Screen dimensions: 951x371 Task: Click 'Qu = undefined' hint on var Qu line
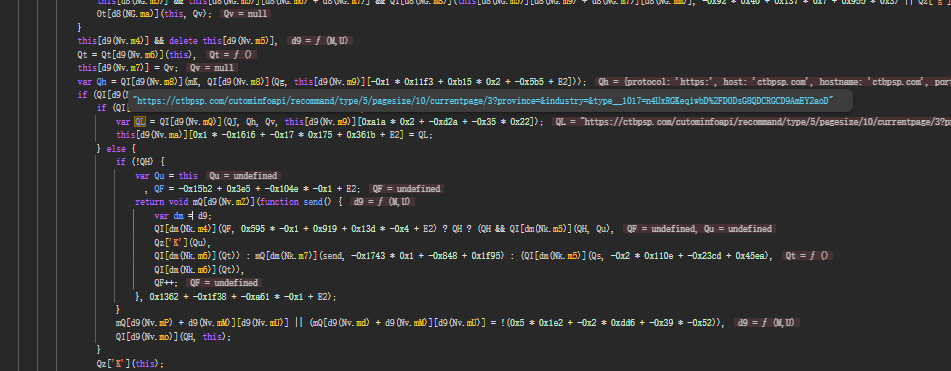(x=243, y=176)
